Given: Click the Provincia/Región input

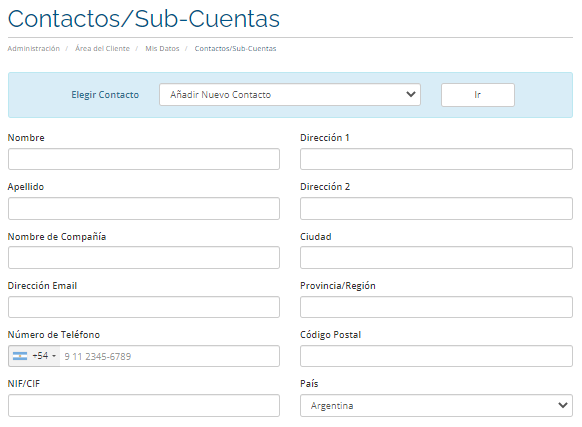Looking at the screenshot, I should [436, 307].
